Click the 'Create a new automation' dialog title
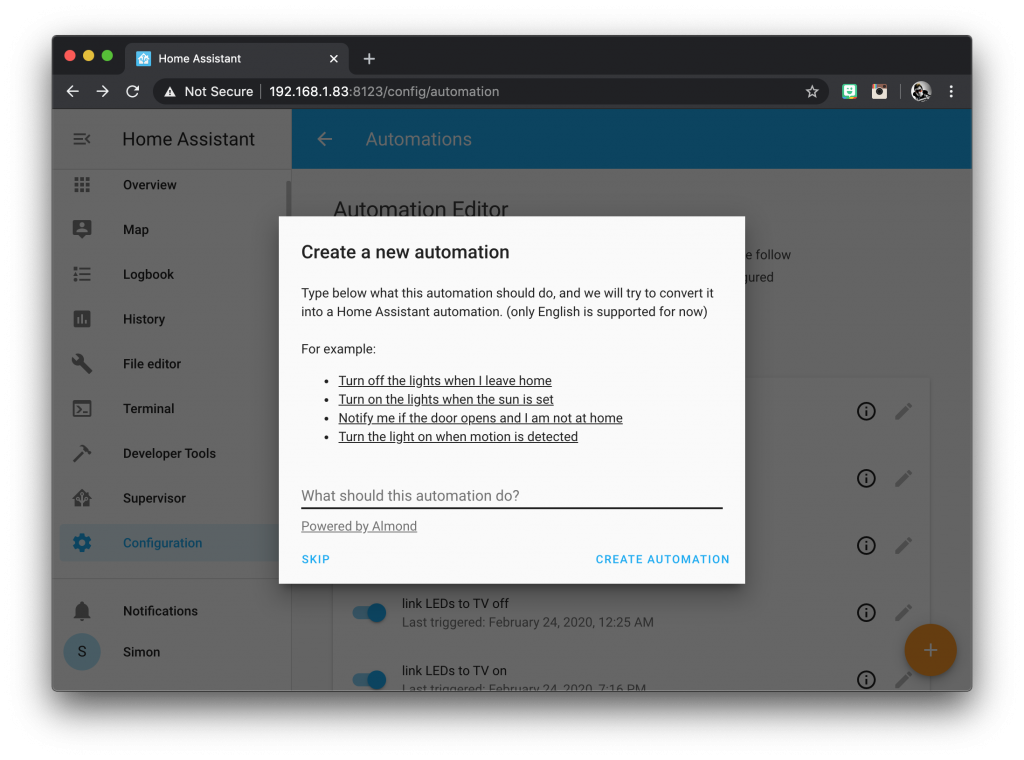This screenshot has height=760, width=1024. [405, 252]
